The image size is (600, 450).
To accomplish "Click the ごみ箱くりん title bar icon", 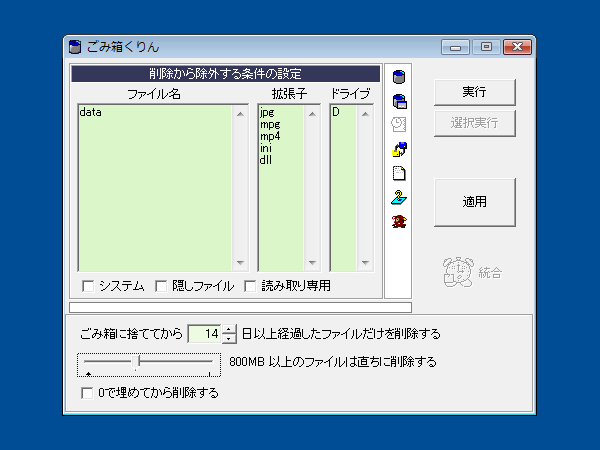I will click(75, 47).
